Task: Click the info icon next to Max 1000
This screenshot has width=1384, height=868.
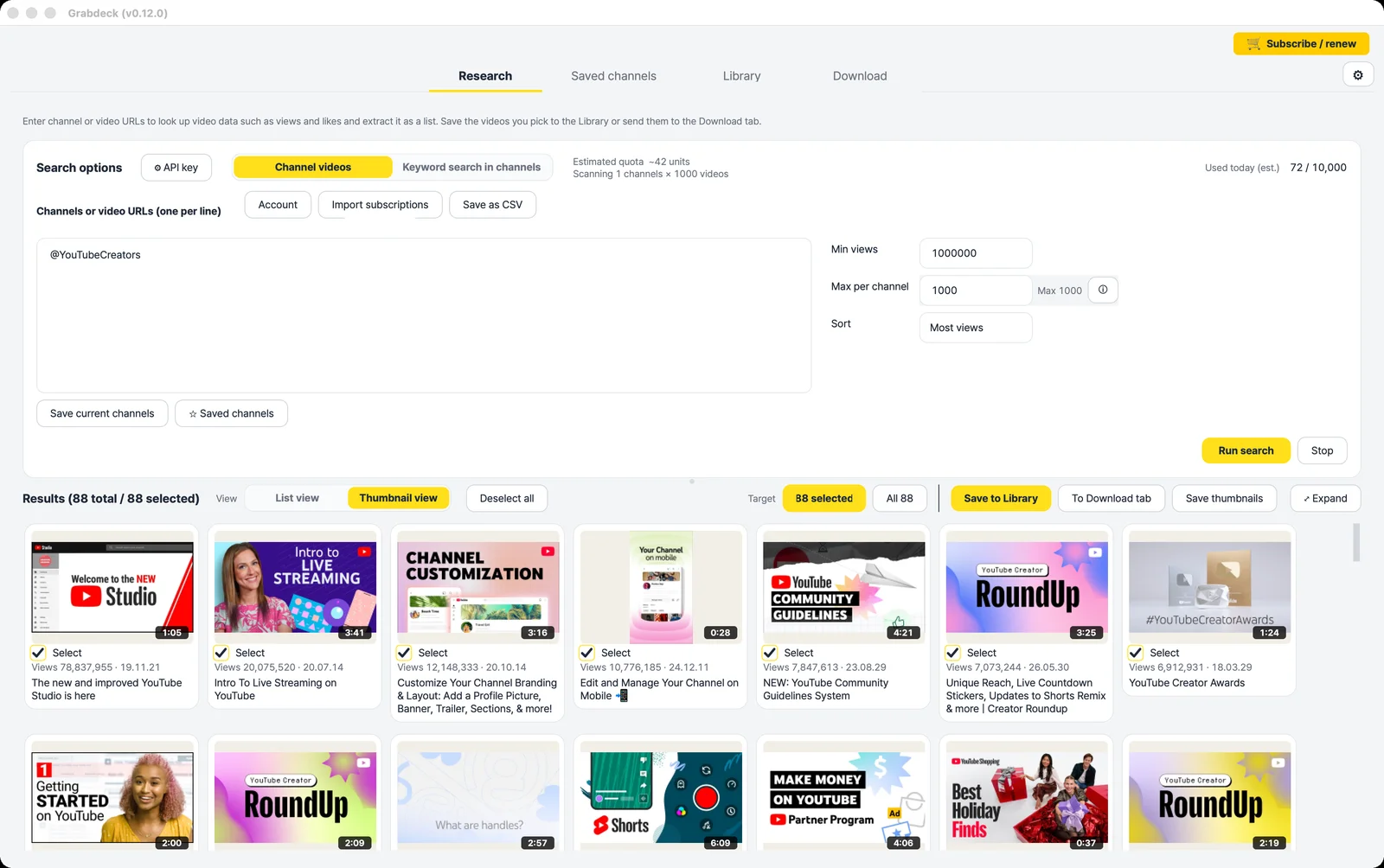Action: [1103, 290]
